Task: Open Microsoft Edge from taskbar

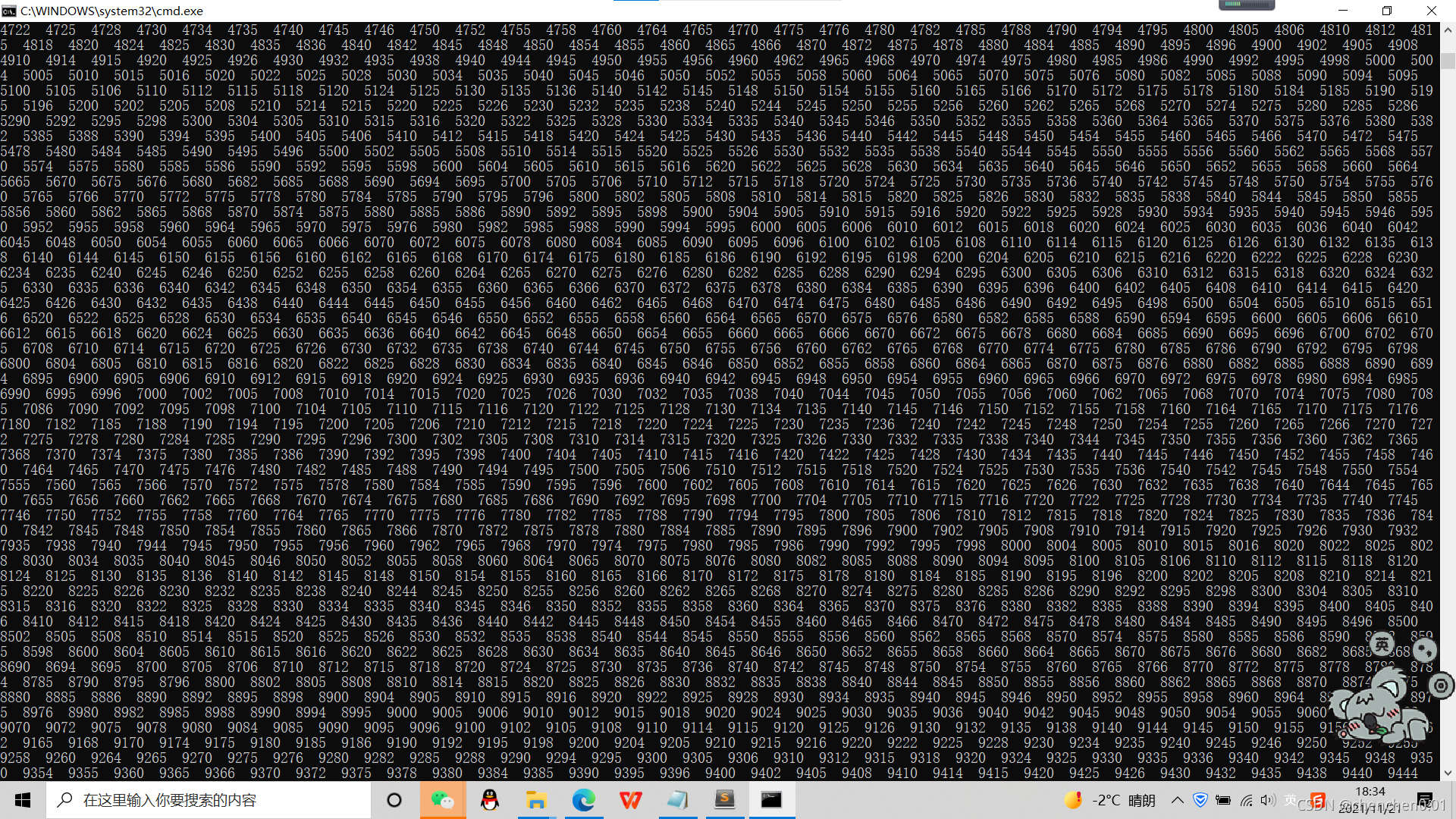Action: coord(583,800)
